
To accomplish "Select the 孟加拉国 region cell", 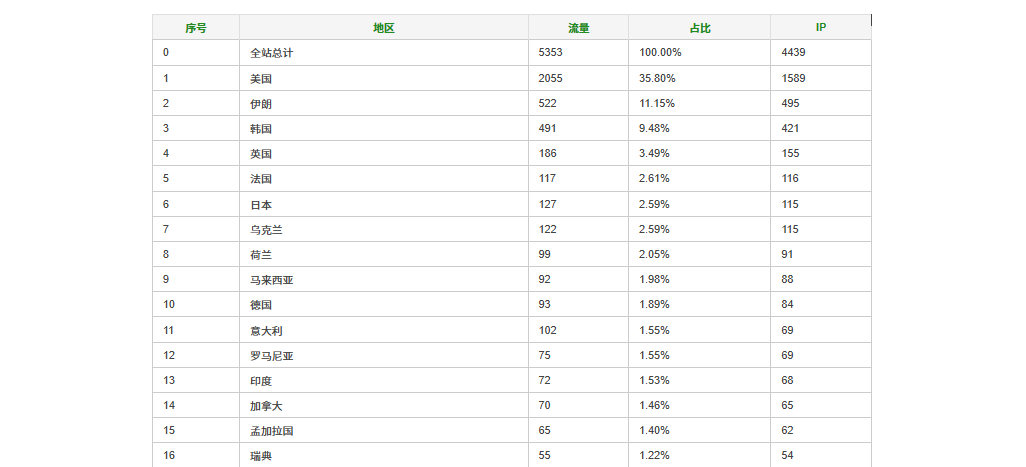I will [x=272, y=431].
